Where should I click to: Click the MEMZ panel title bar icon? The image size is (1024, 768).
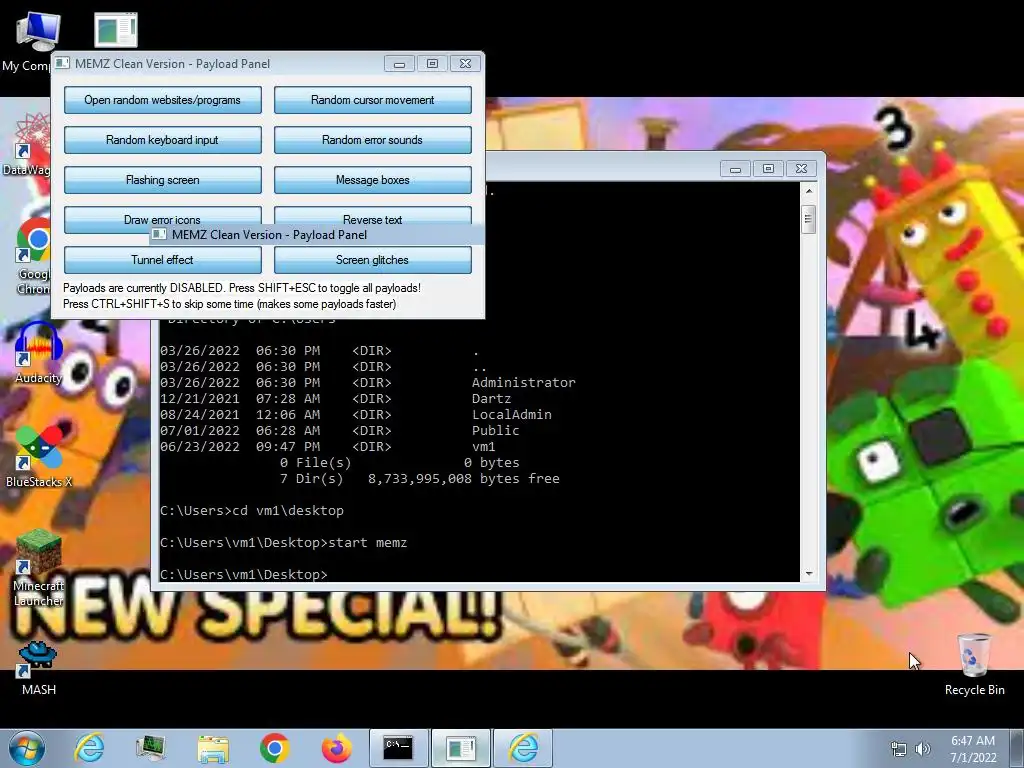point(62,63)
